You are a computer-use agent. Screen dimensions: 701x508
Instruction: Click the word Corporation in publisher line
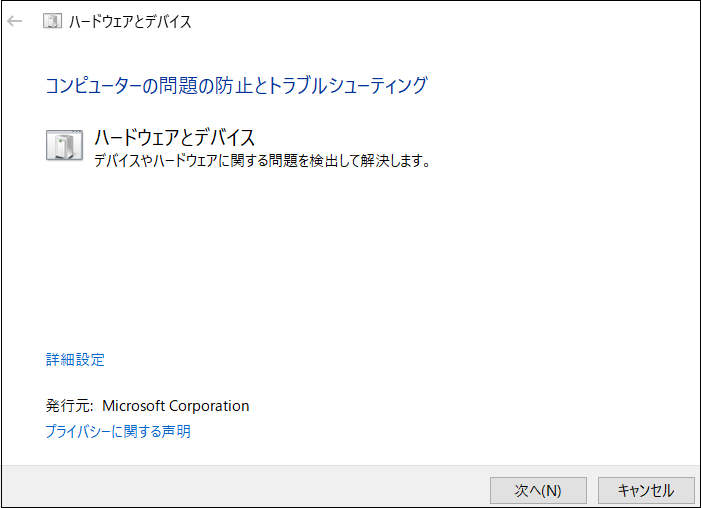pyautogui.click(x=208, y=406)
